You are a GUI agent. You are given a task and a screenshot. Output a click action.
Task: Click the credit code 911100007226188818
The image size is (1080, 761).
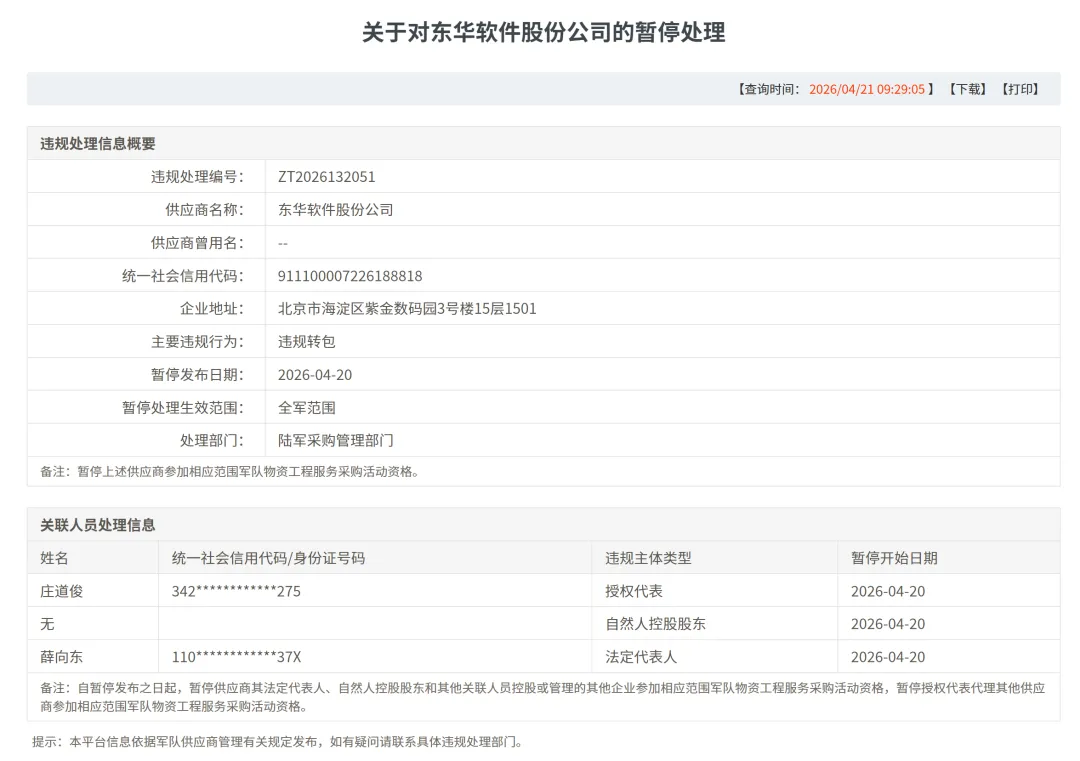[350, 276]
